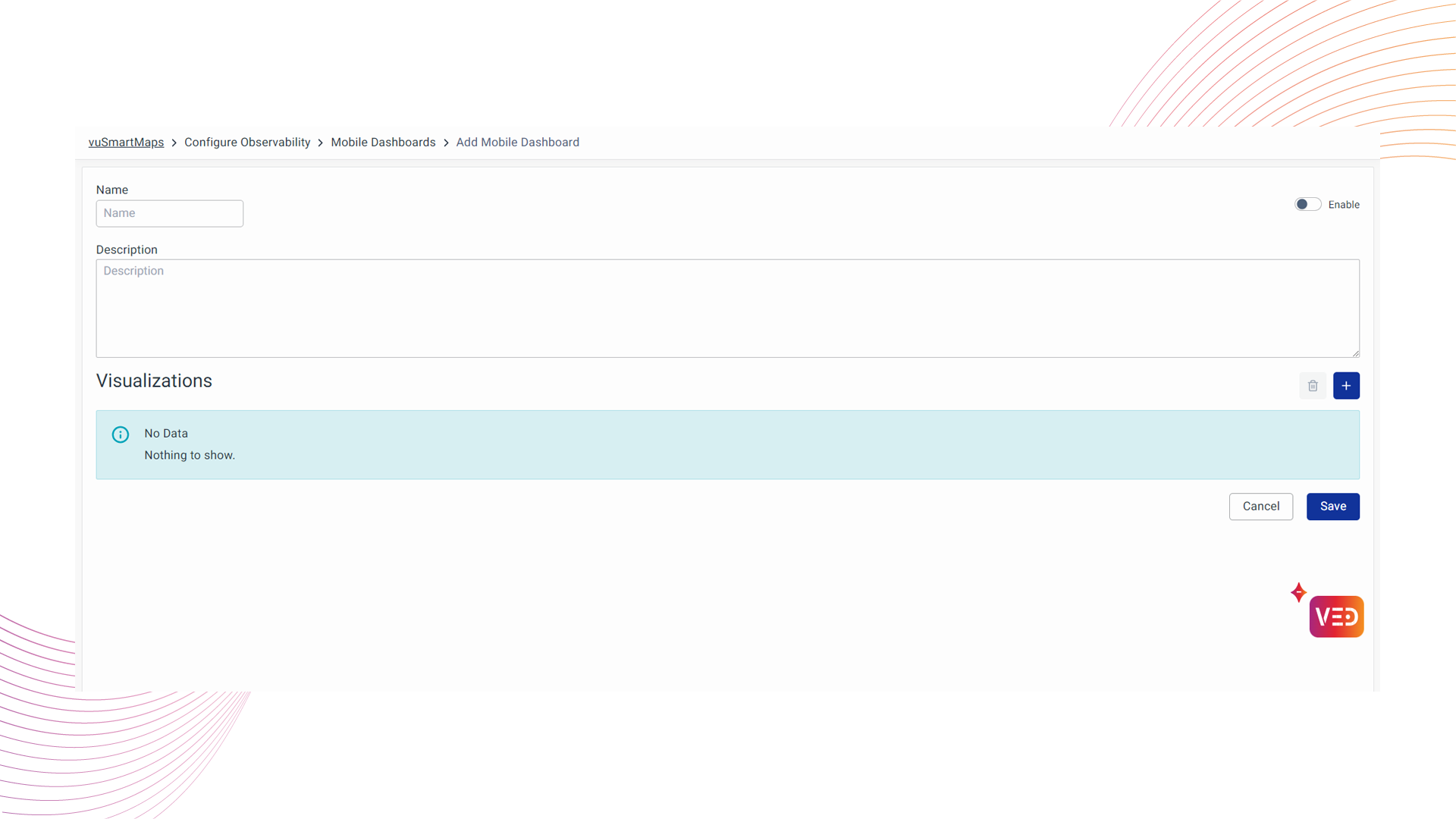This screenshot has width=1456, height=819.
Task: Open the VED assistant icon
Action: (x=1336, y=617)
